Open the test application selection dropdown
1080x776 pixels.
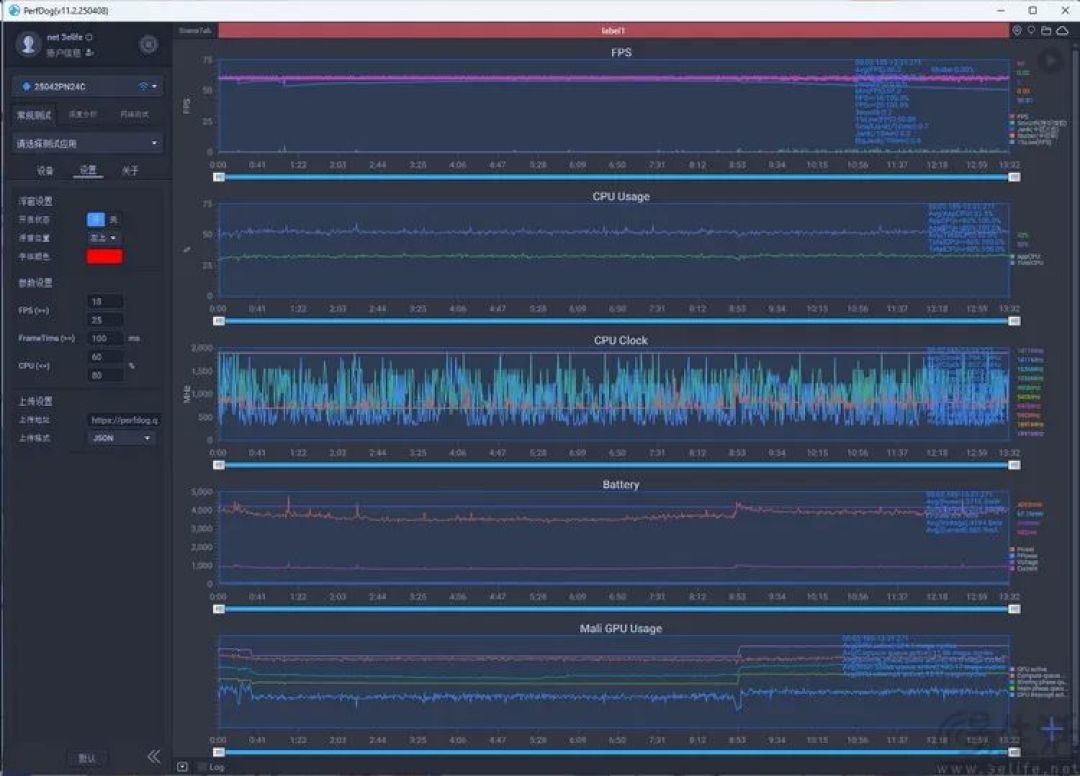88,143
